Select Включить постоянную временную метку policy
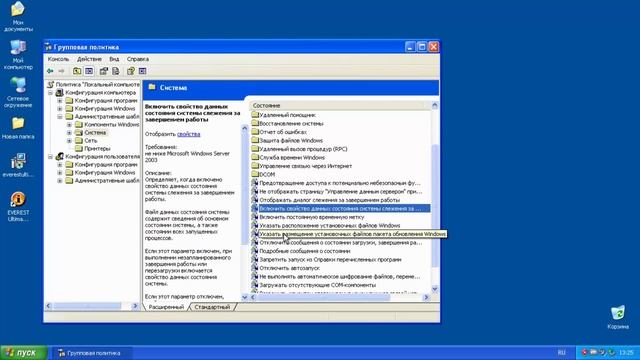640x360 pixels. pyautogui.click(x=308, y=217)
